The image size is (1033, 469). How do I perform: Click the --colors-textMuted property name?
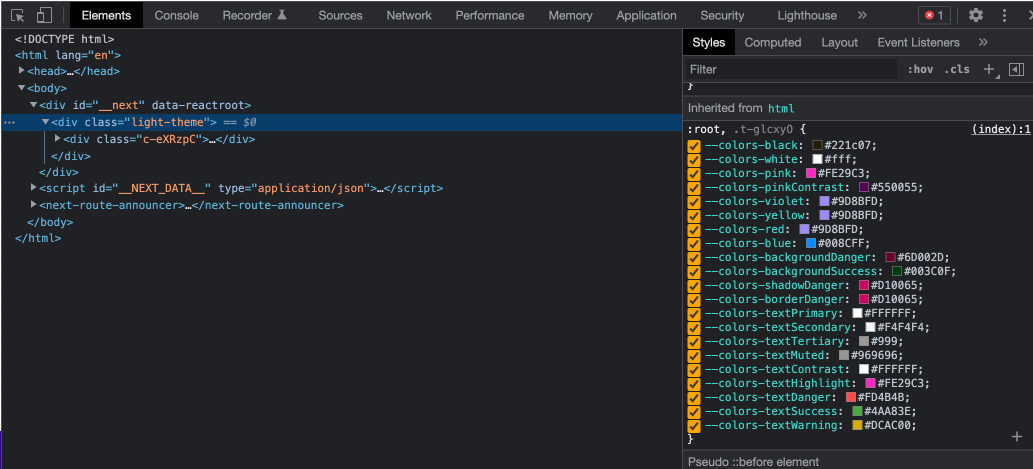point(767,356)
